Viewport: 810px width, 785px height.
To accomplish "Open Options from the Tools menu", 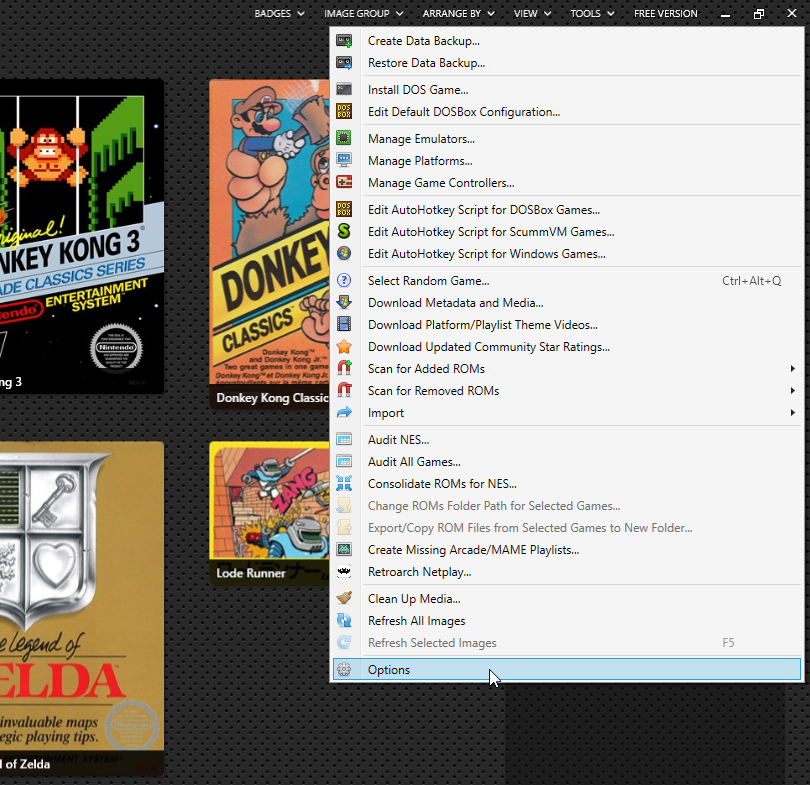I will pyautogui.click(x=567, y=669).
